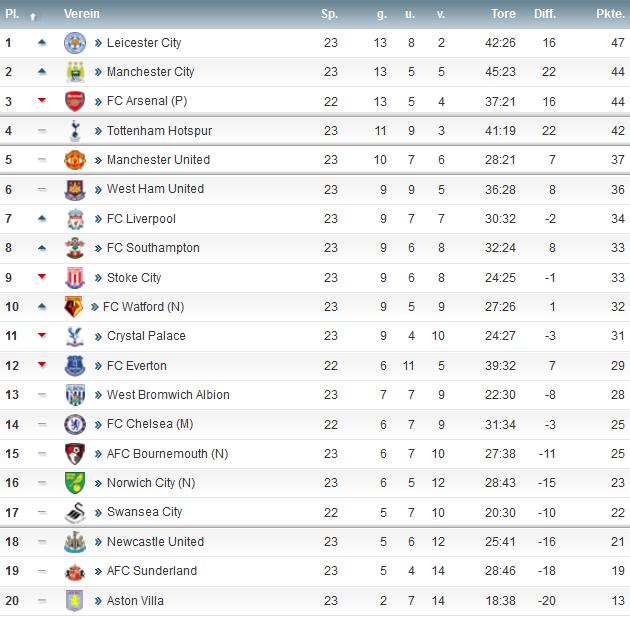The width and height of the screenshot is (630, 617).
Task: Click the red down-trend arrow beside Stoke City
Action: [x=42, y=276]
